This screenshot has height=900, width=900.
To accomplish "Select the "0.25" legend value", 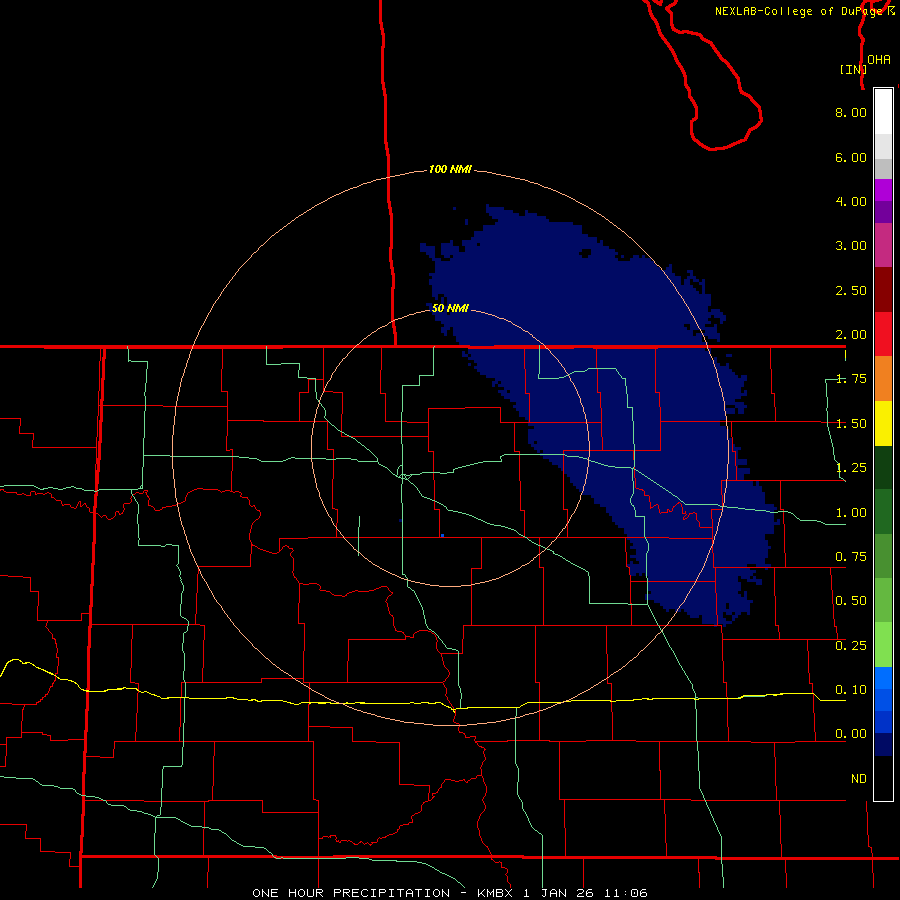I will tap(851, 646).
